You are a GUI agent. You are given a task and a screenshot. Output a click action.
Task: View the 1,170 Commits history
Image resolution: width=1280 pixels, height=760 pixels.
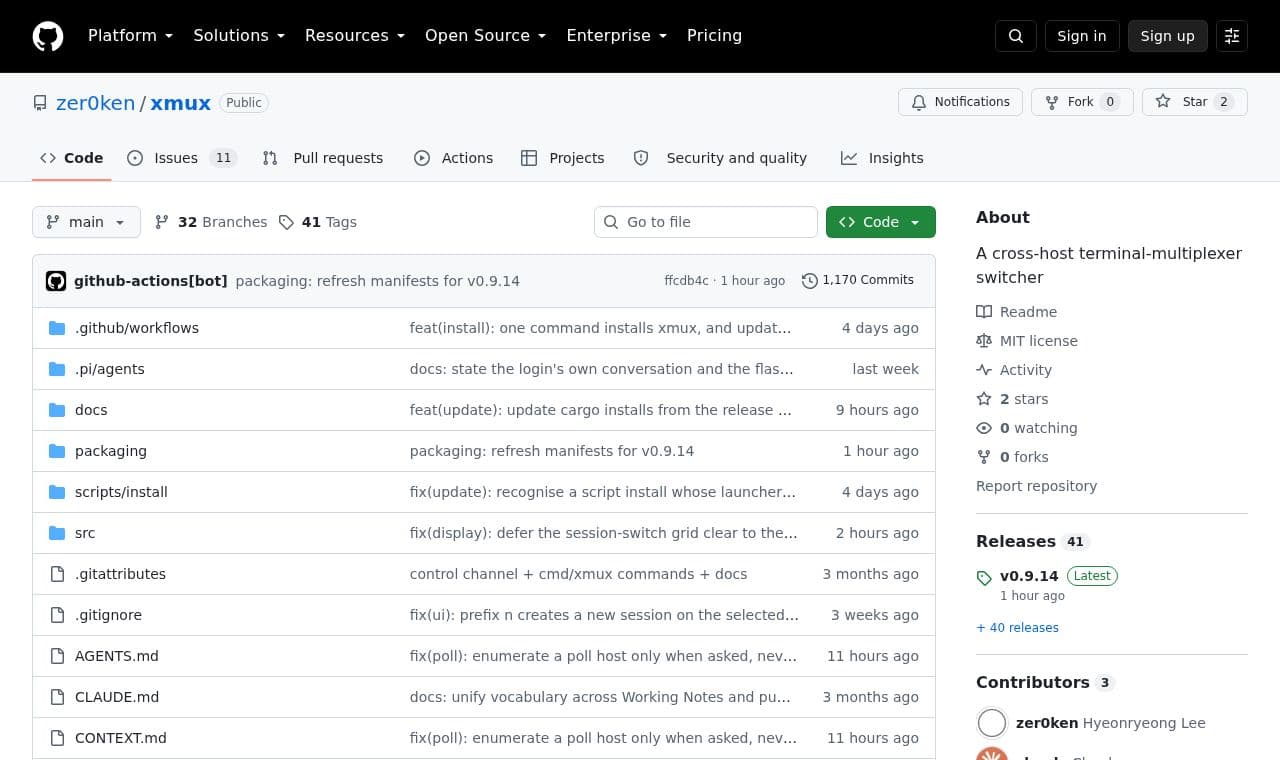858,281
